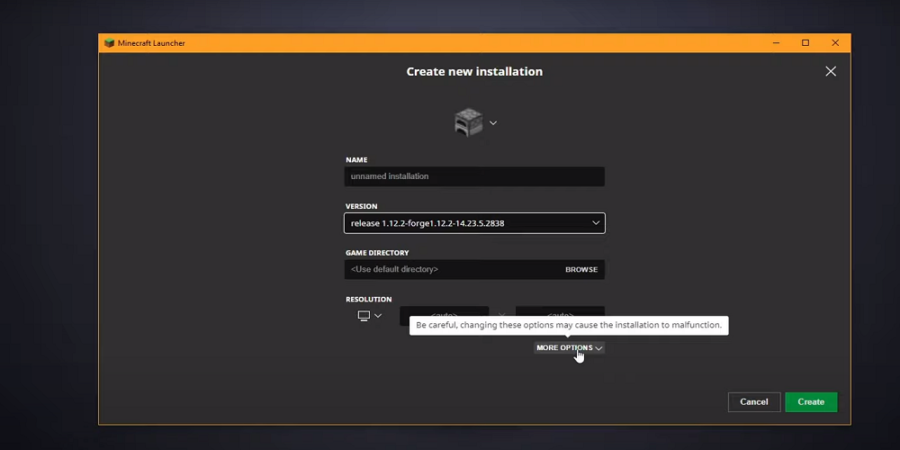
Task: Click the furnace installation icon
Action: (x=469, y=122)
